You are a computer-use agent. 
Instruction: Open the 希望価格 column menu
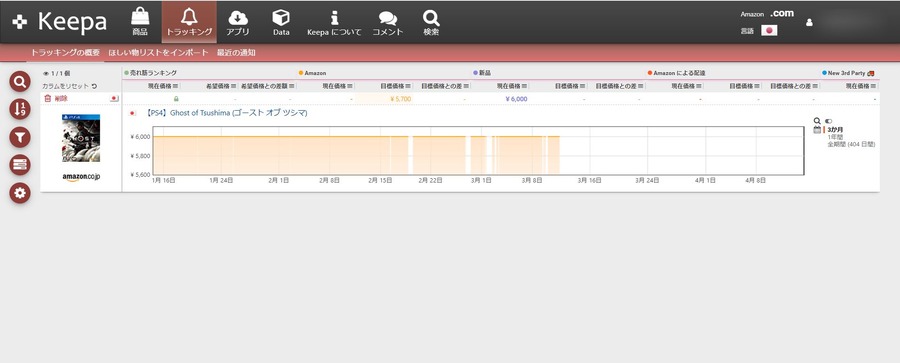[x=234, y=86]
